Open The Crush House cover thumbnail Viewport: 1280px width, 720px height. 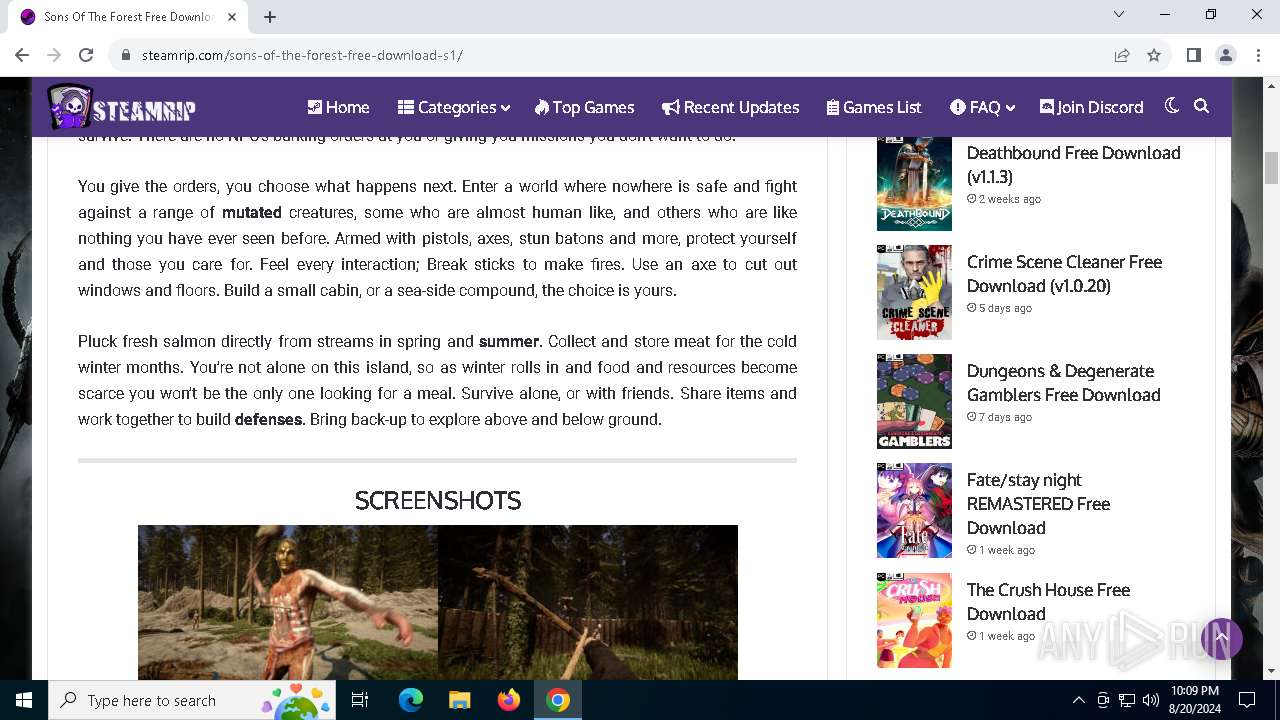914,621
